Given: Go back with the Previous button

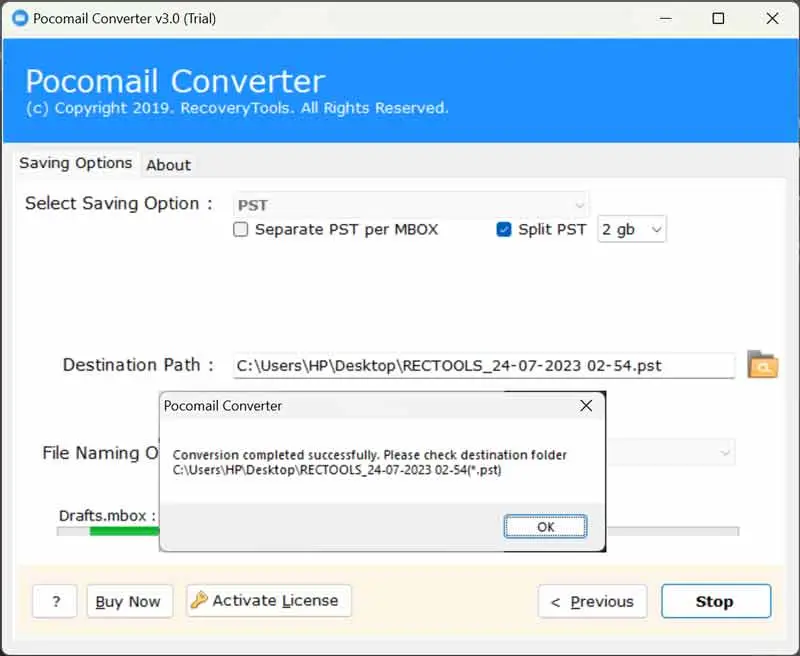Looking at the screenshot, I should pos(592,601).
